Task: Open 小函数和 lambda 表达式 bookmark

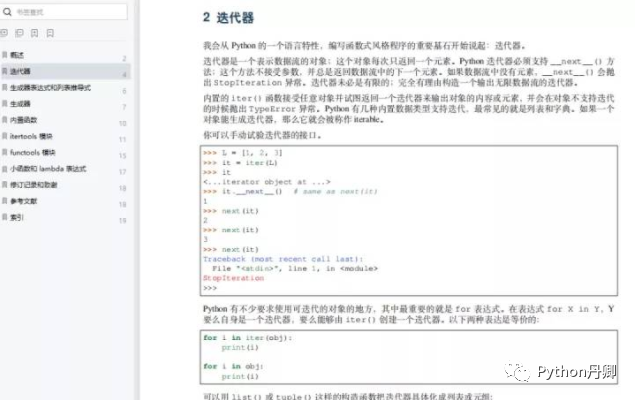Action: (65, 169)
